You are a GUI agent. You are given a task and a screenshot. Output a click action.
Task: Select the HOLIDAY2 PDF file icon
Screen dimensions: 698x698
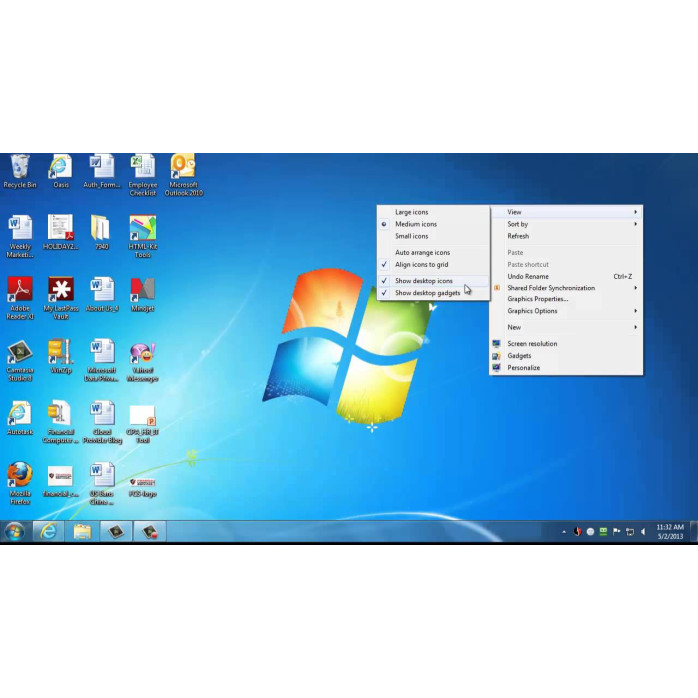pos(61,232)
